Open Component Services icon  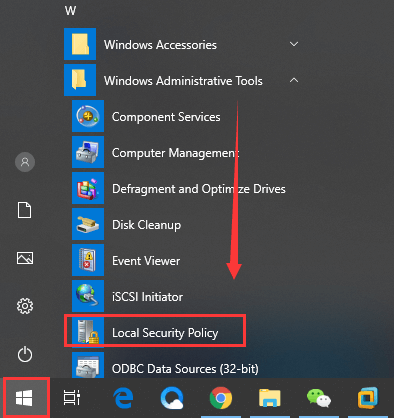(88, 116)
